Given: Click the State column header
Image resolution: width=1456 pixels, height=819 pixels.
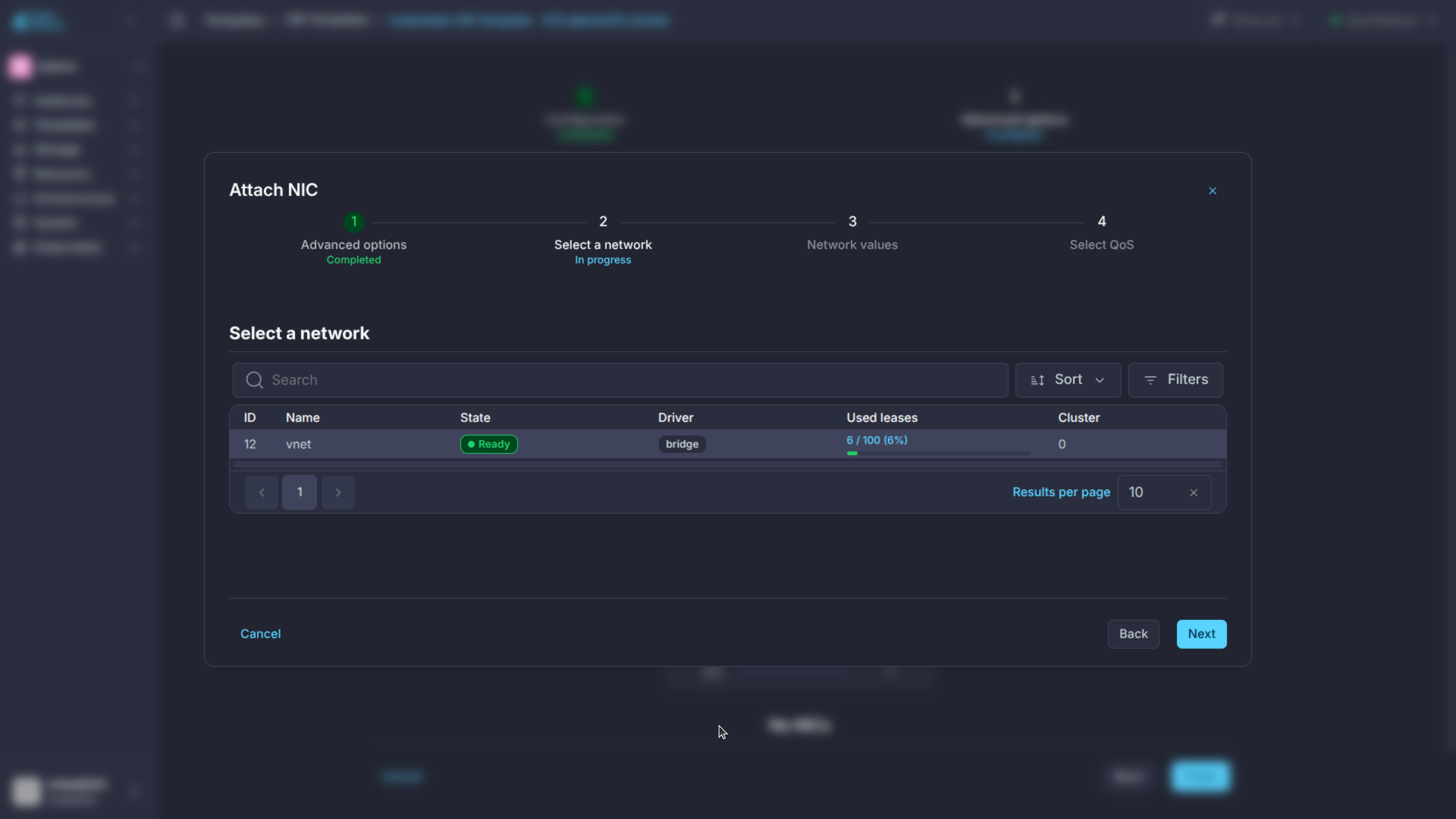Looking at the screenshot, I should pos(475,418).
